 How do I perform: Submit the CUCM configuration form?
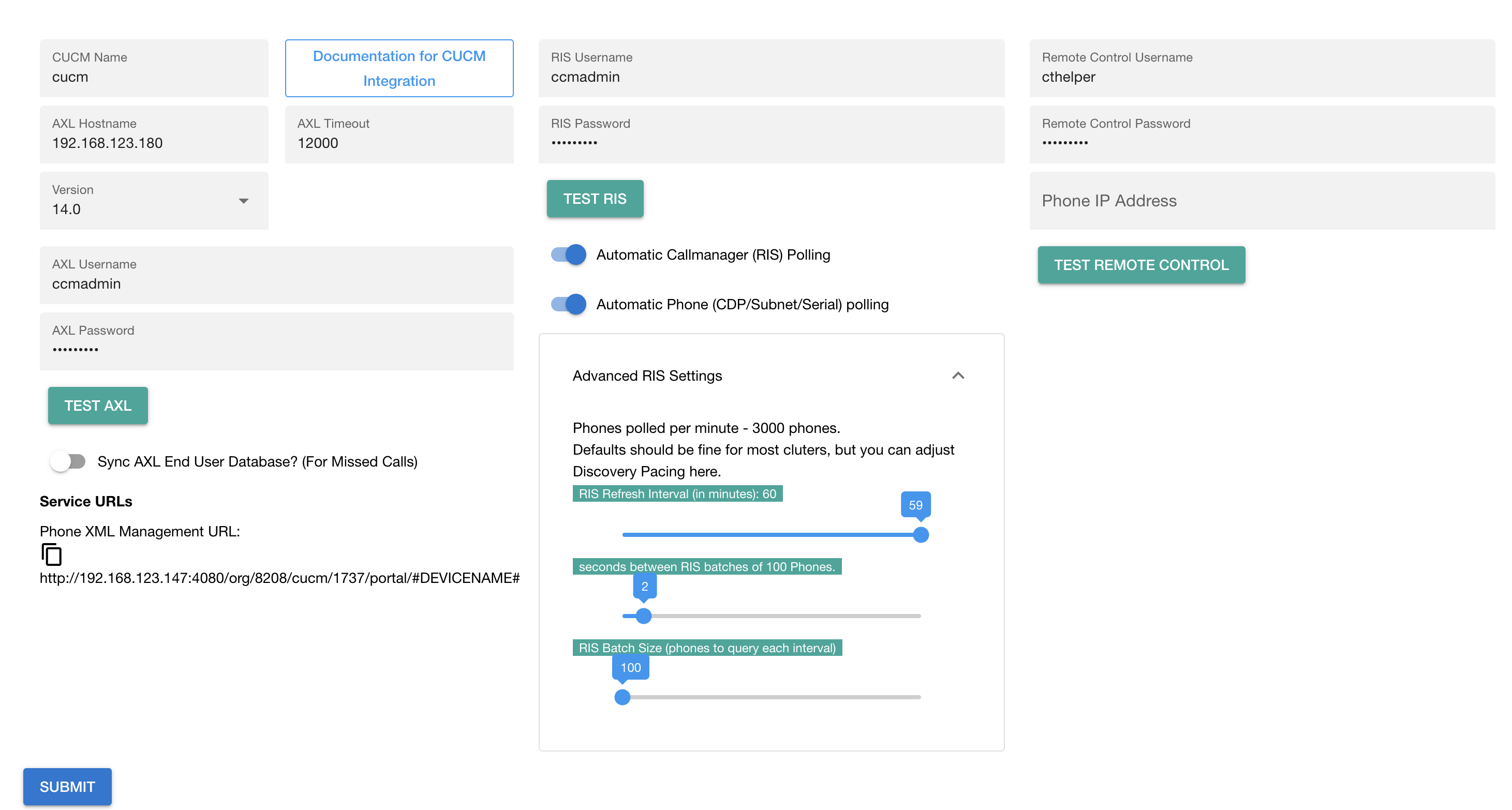pos(67,786)
